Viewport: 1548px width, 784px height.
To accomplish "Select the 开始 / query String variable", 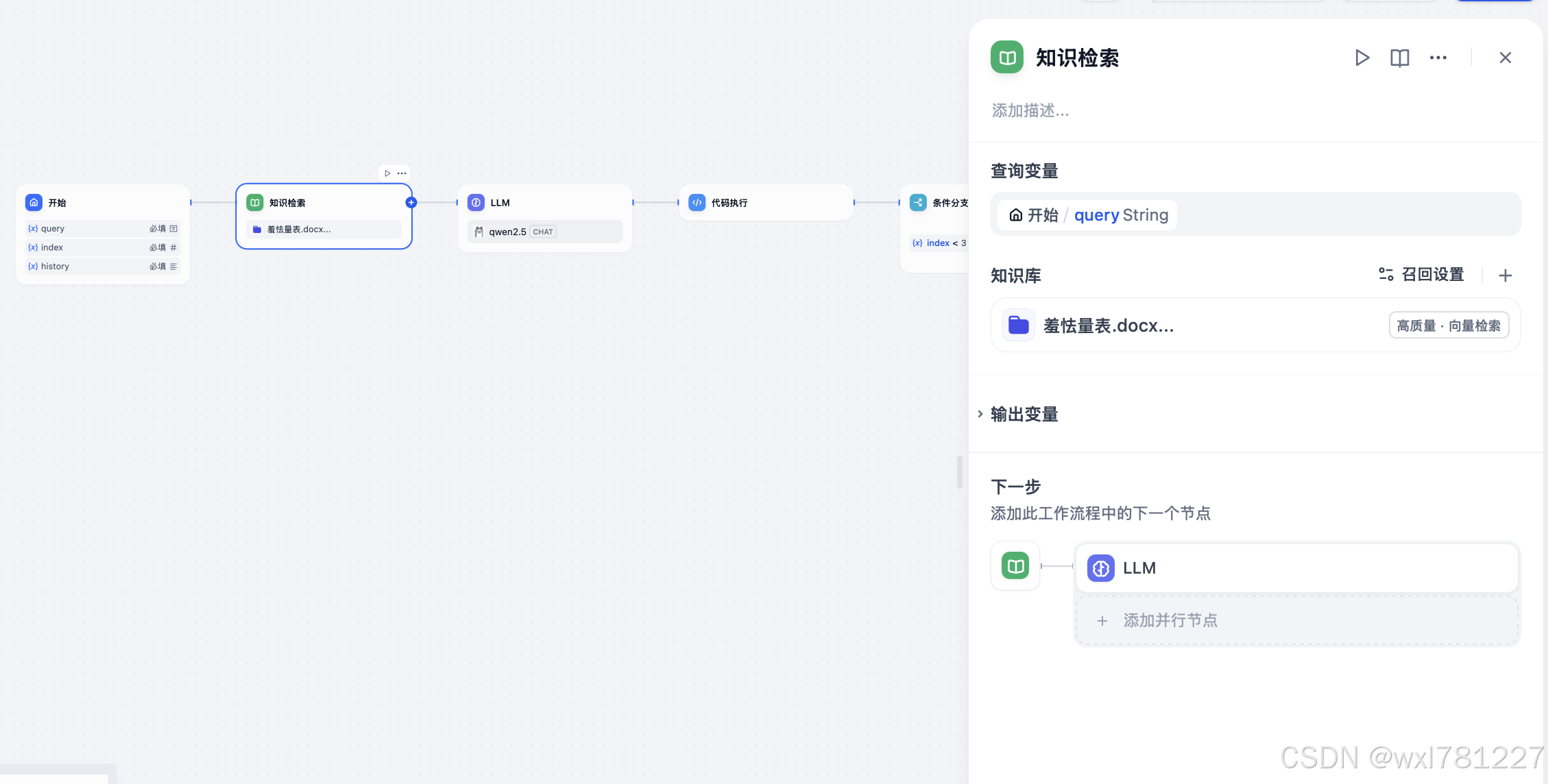I will tap(1087, 215).
